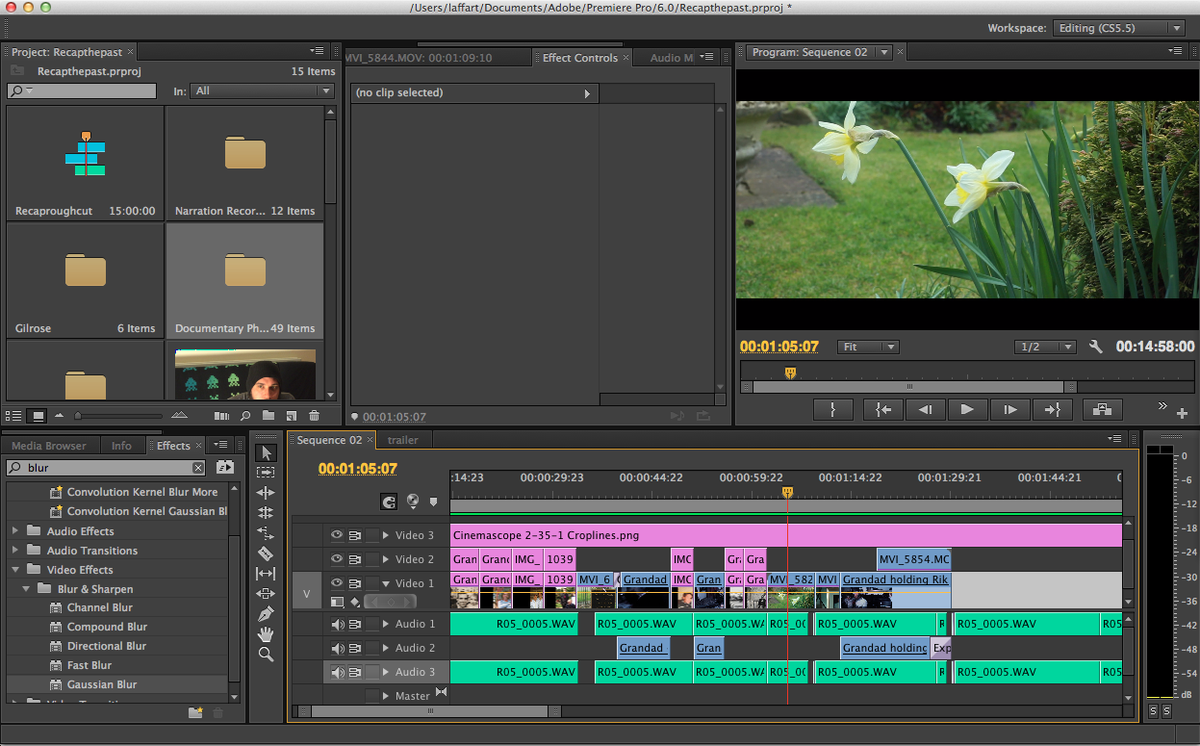This screenshot has width=1200, height=746.
Task: Select the Hand tool
Action: coord(265,634)
